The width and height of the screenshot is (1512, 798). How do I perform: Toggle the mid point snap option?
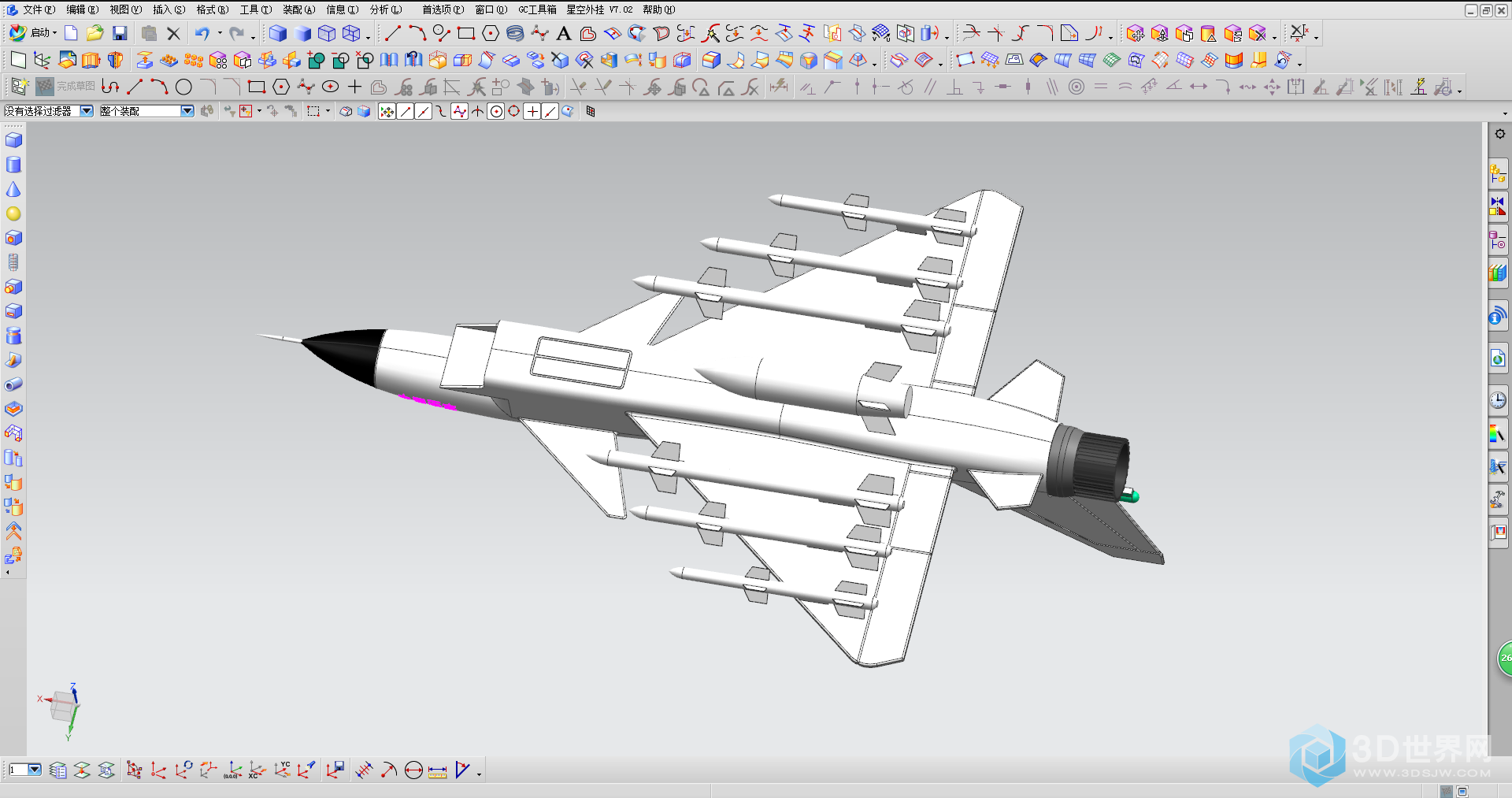423,111
